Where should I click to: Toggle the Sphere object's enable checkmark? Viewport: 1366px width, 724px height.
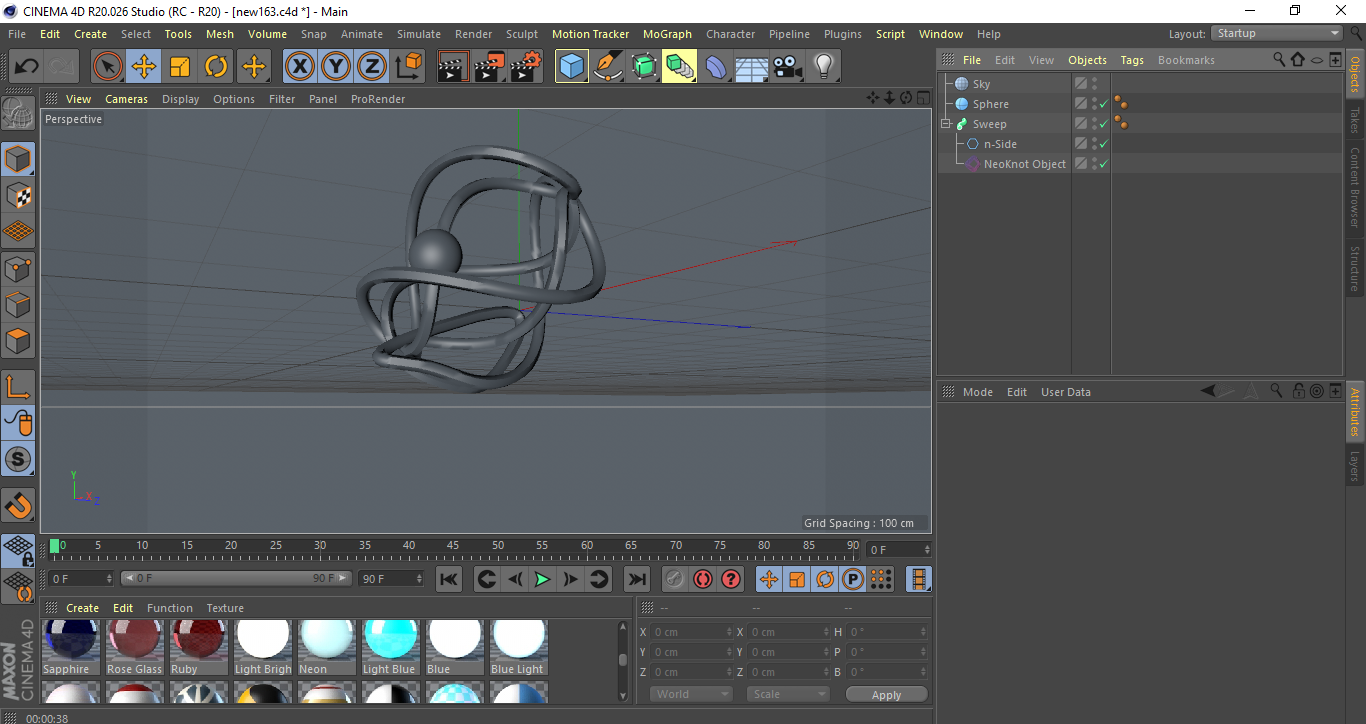point(1103,104)
